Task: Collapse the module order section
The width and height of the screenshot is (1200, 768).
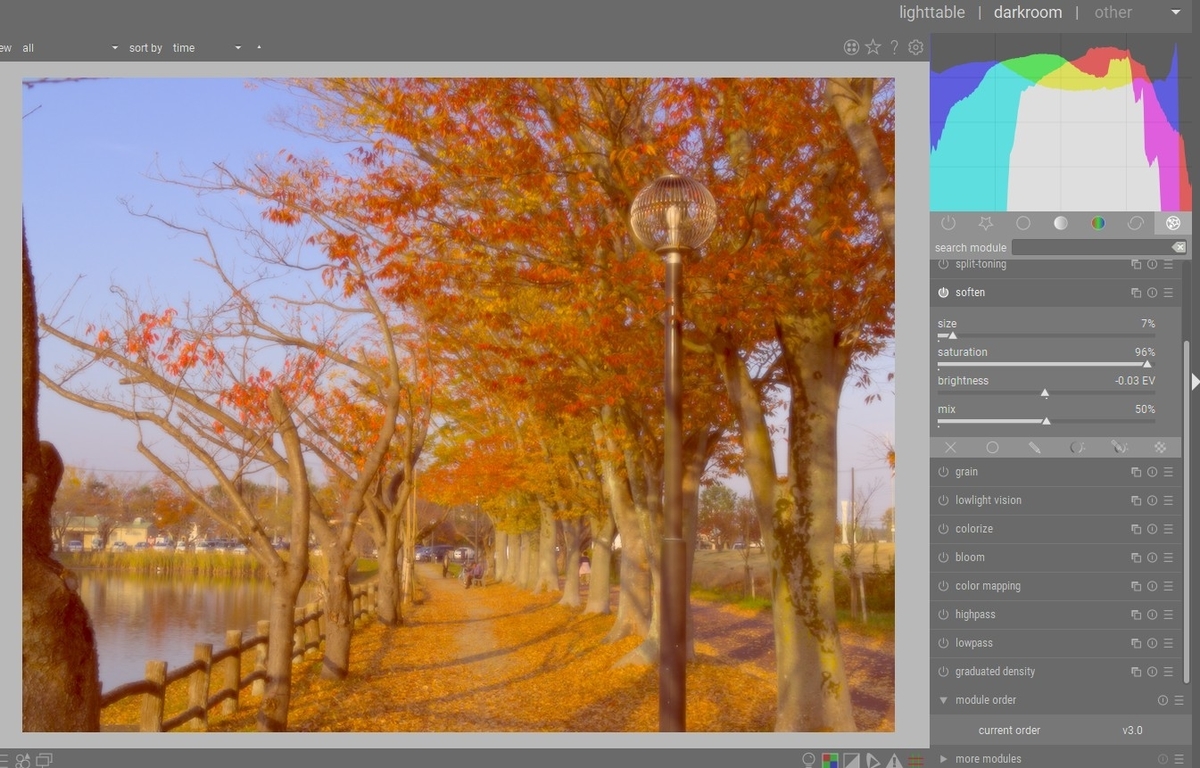Action: [943, 700]
